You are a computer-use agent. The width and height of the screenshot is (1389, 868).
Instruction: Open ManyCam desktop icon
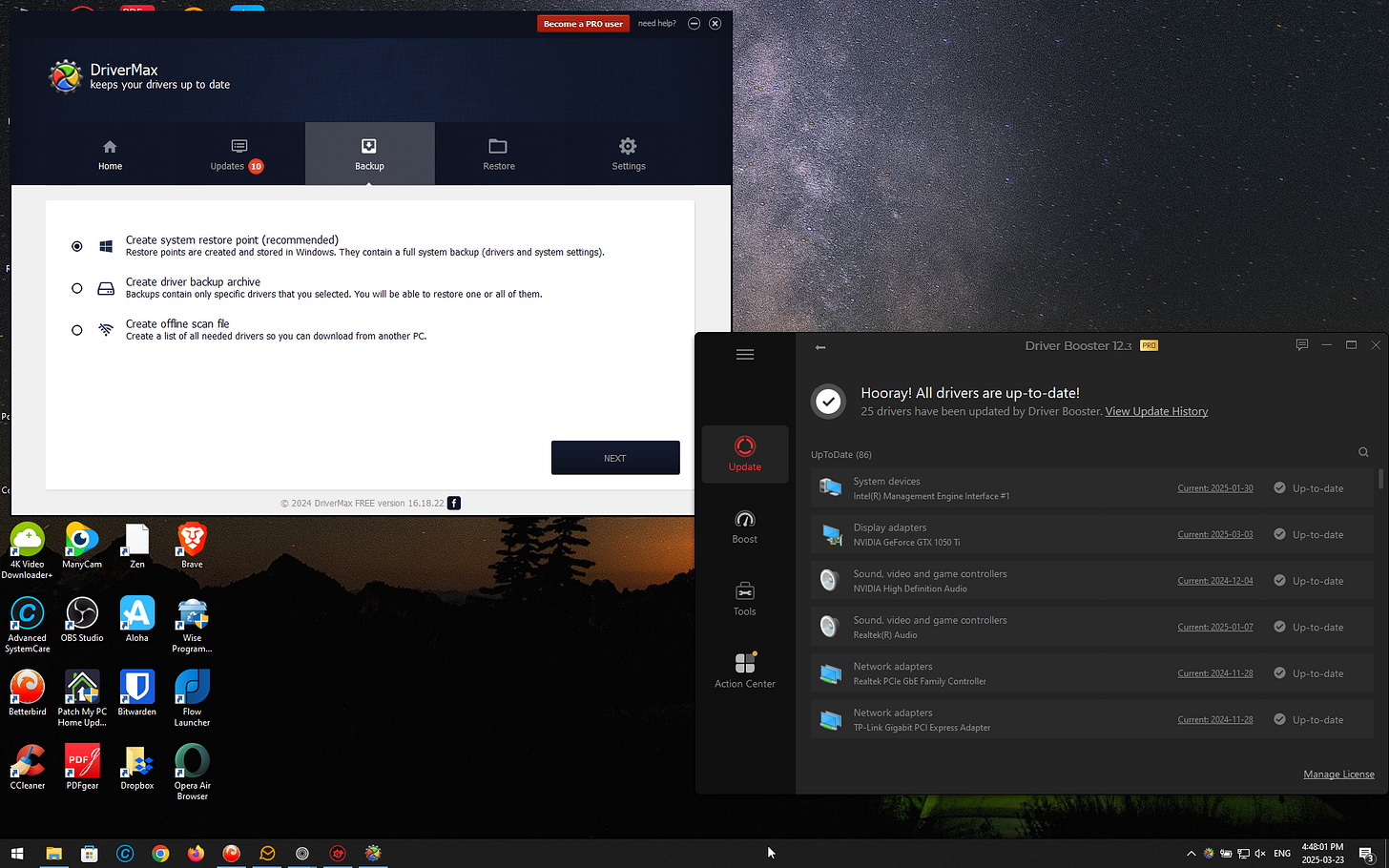click(x=82, y=546)
